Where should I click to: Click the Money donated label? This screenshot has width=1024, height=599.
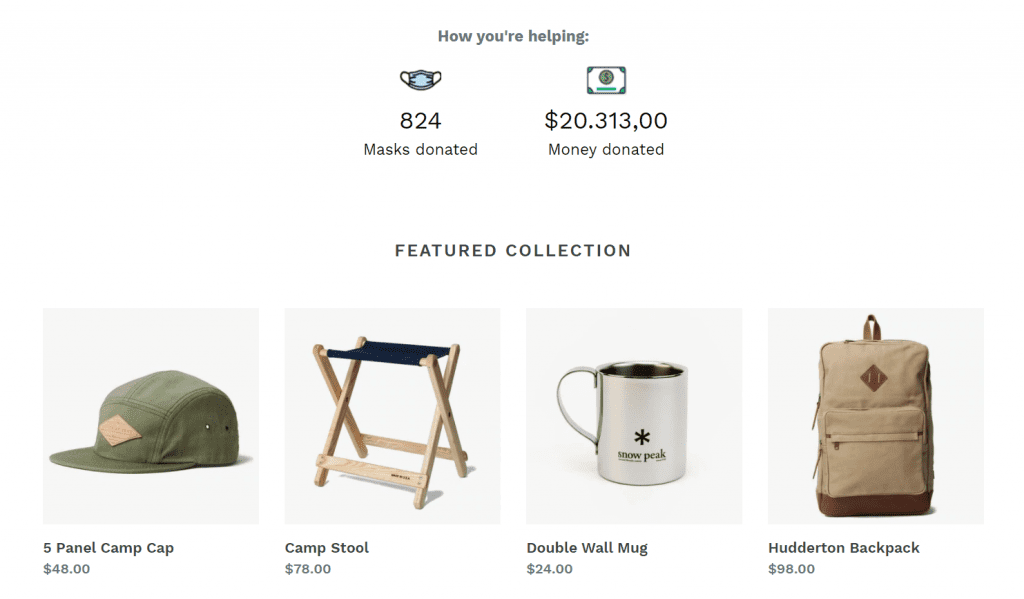coord(606,150)
